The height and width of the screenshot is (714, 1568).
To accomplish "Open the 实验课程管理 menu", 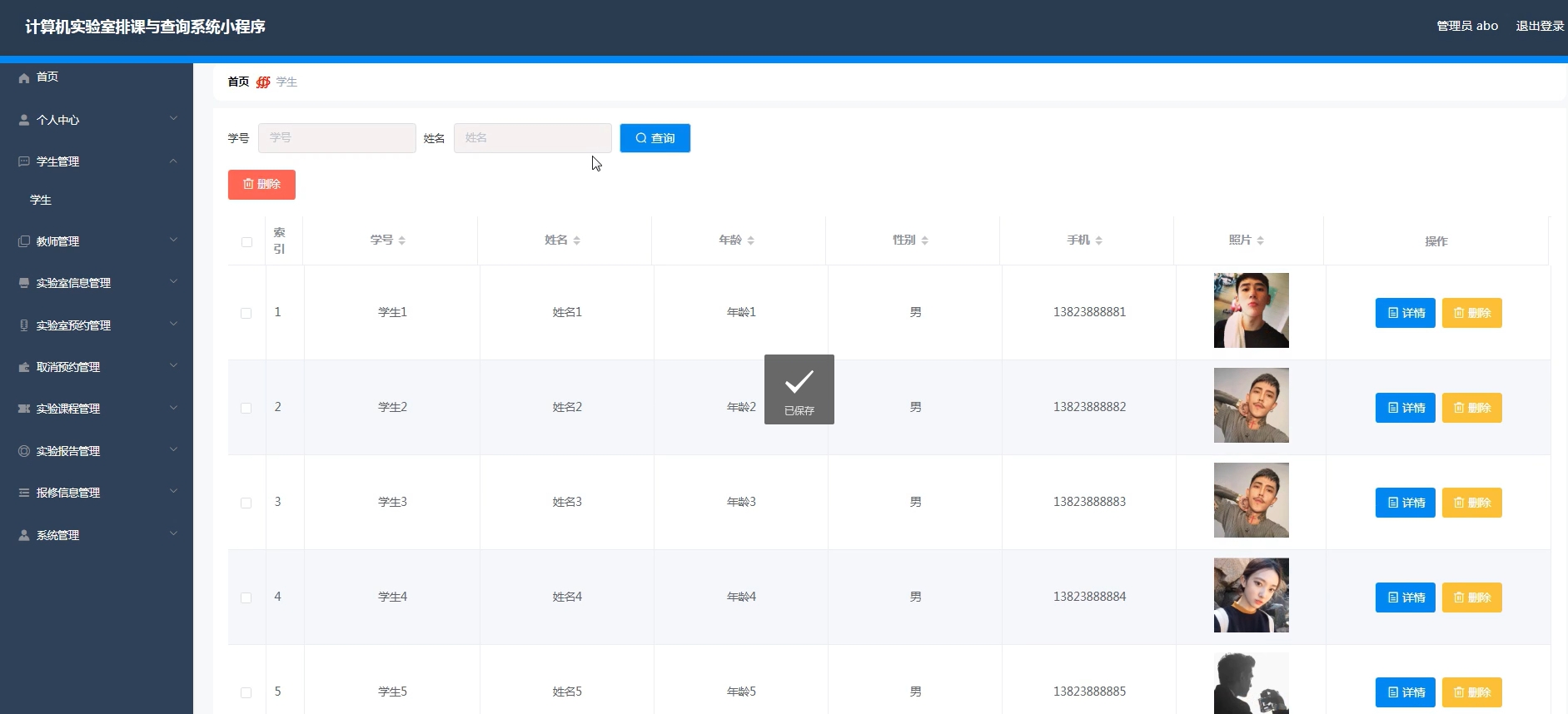I will tap(68, 409).
